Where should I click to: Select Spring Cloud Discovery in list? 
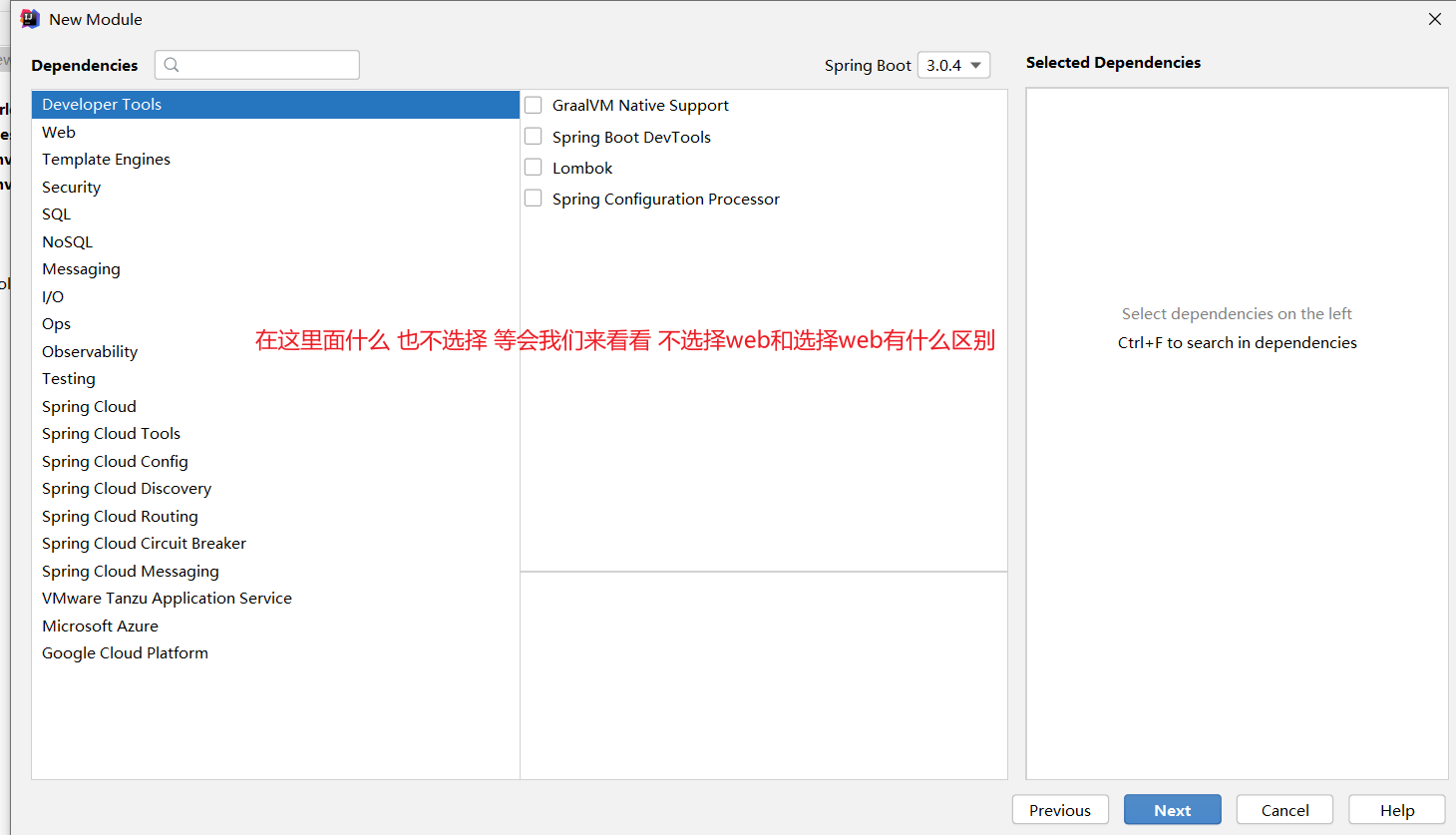pos(127,489)
